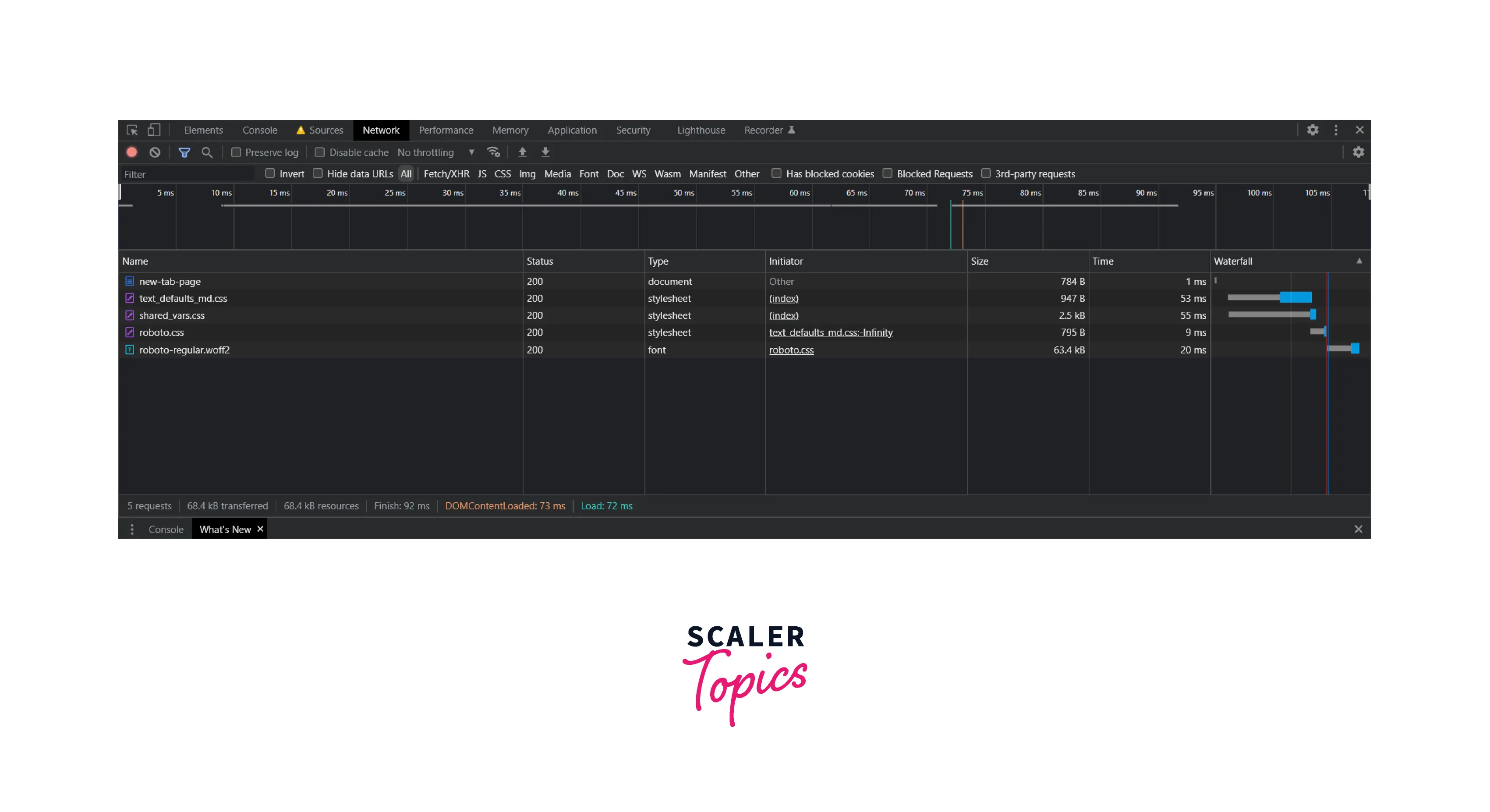The width and height of the screenshot is (1490, 812).
Task: Open (index) initiator link for text_defaults_md.css
Action: [783, 298]
